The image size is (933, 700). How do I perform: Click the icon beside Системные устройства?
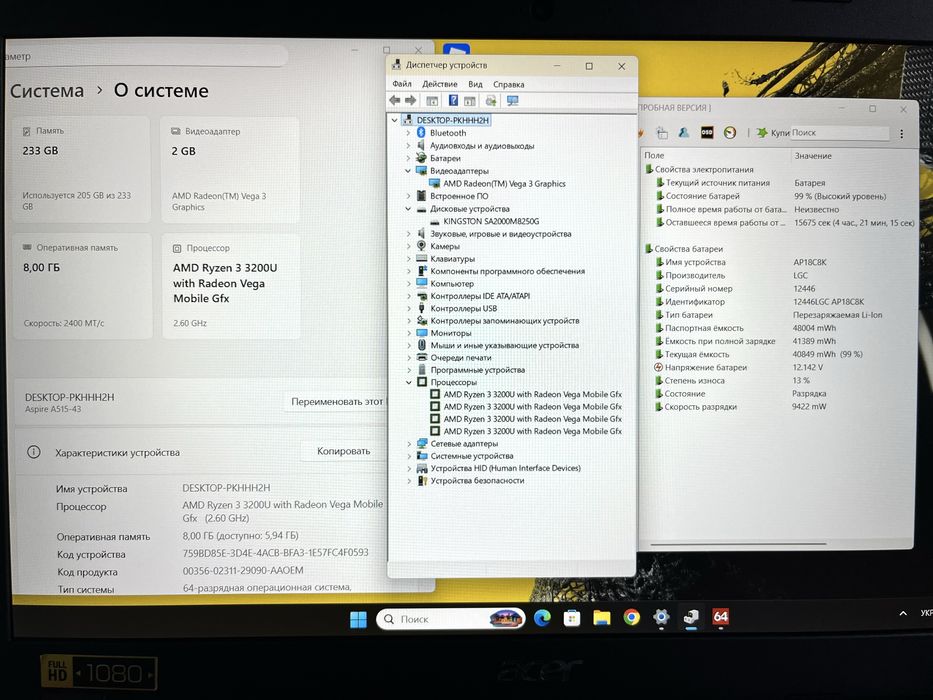click(422, 455)
